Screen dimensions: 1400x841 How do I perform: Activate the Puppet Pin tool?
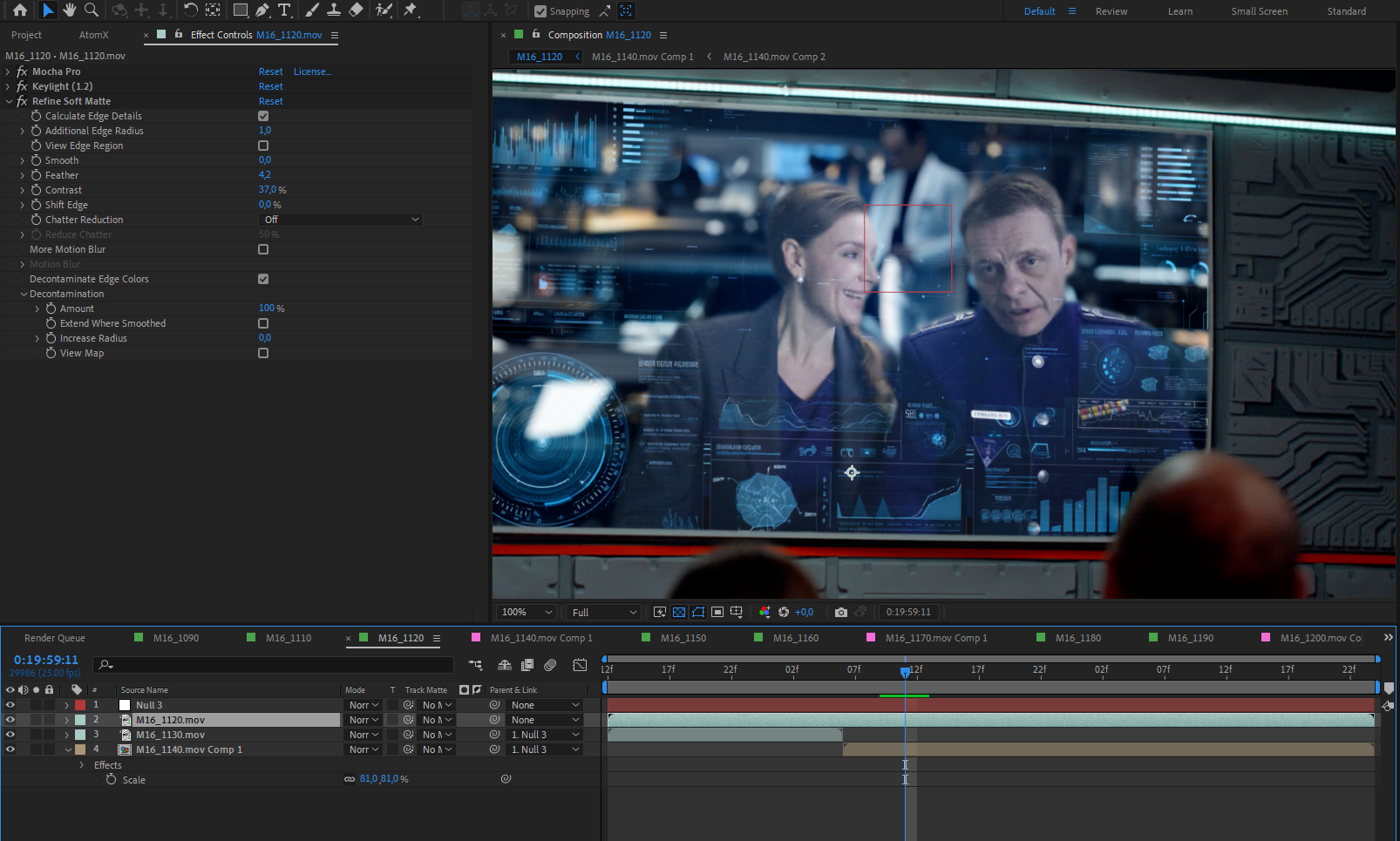411,10
